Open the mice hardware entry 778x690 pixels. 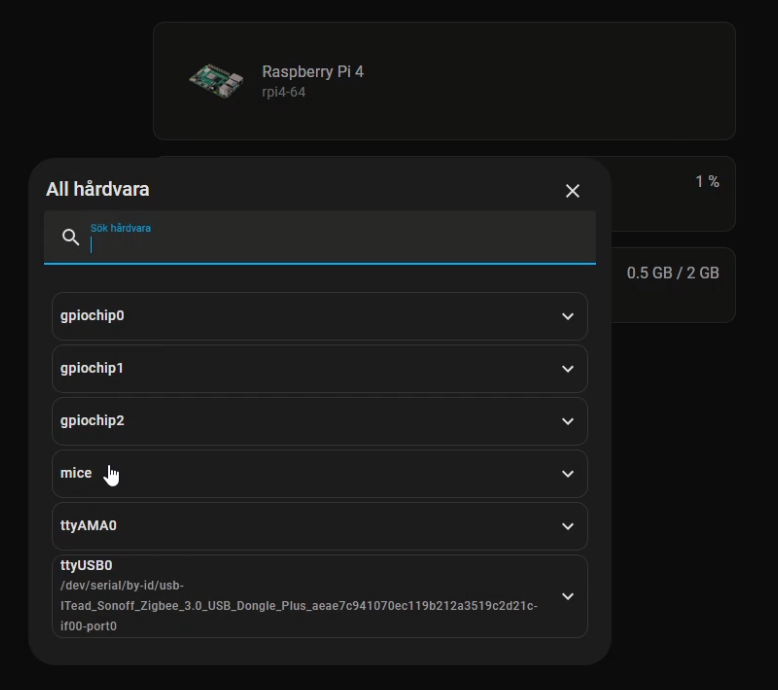[320, 474]
